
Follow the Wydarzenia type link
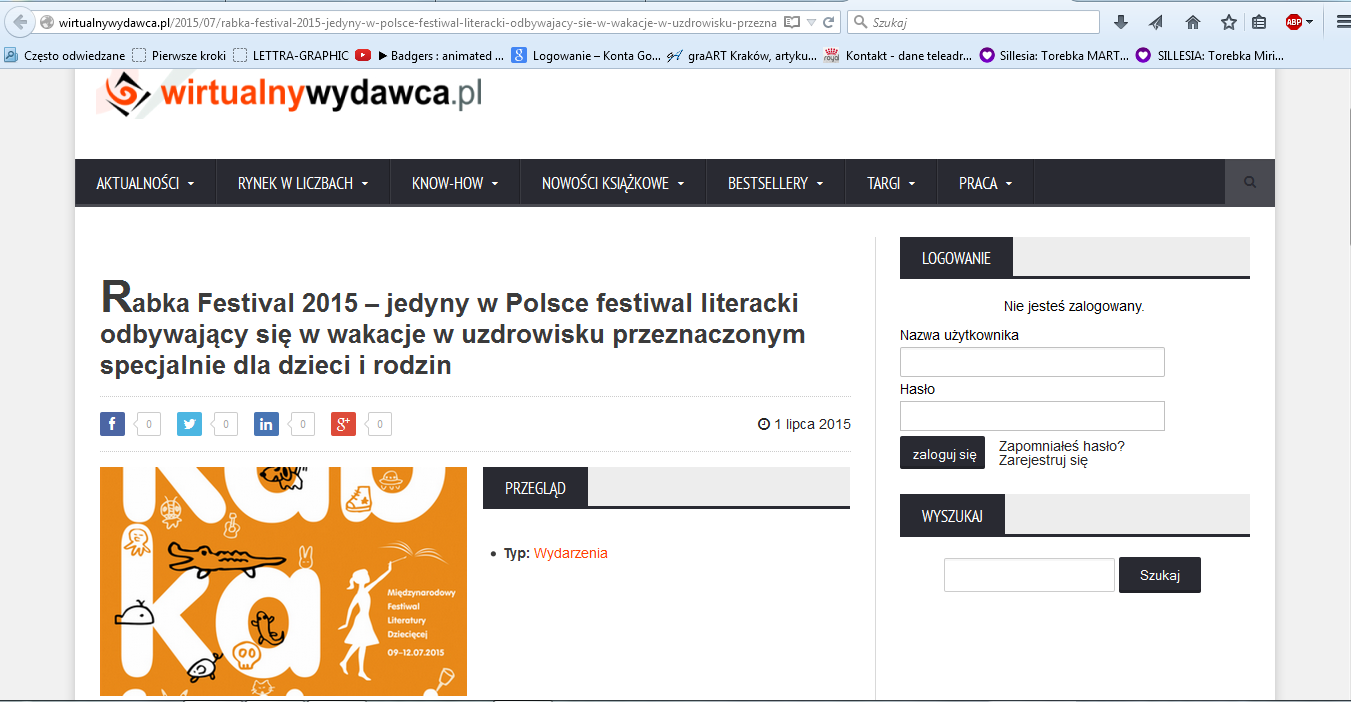click(x=571, y=553)
